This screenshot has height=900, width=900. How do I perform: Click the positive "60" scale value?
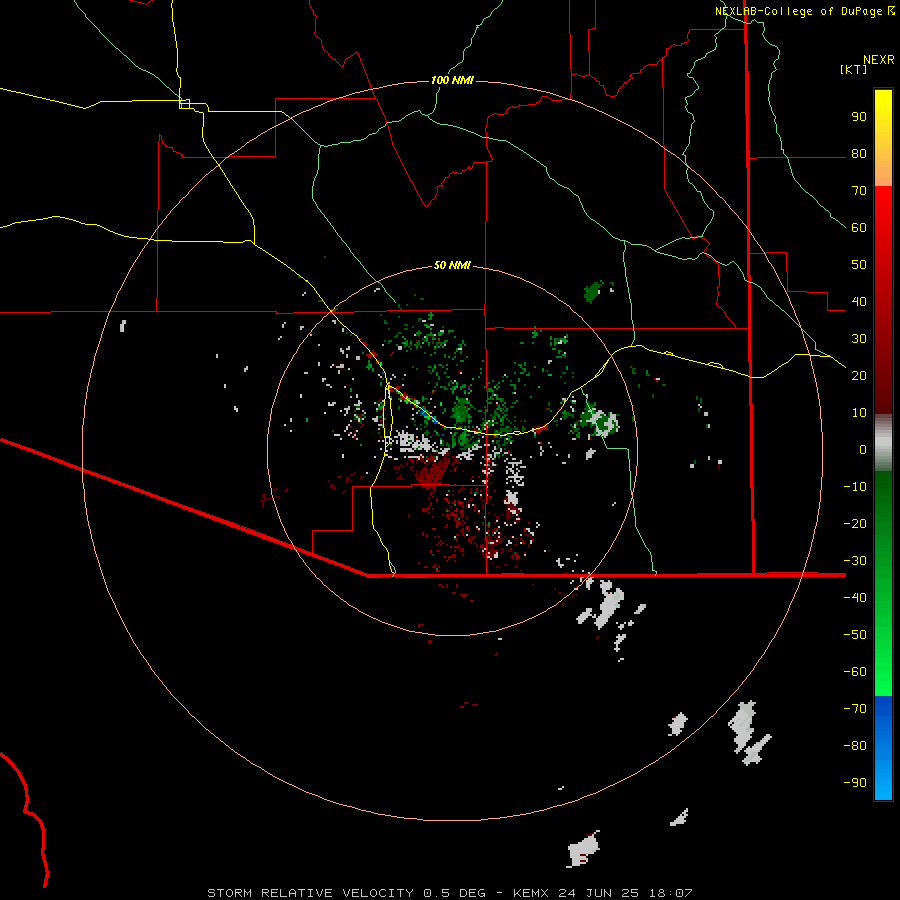[859, 228]
